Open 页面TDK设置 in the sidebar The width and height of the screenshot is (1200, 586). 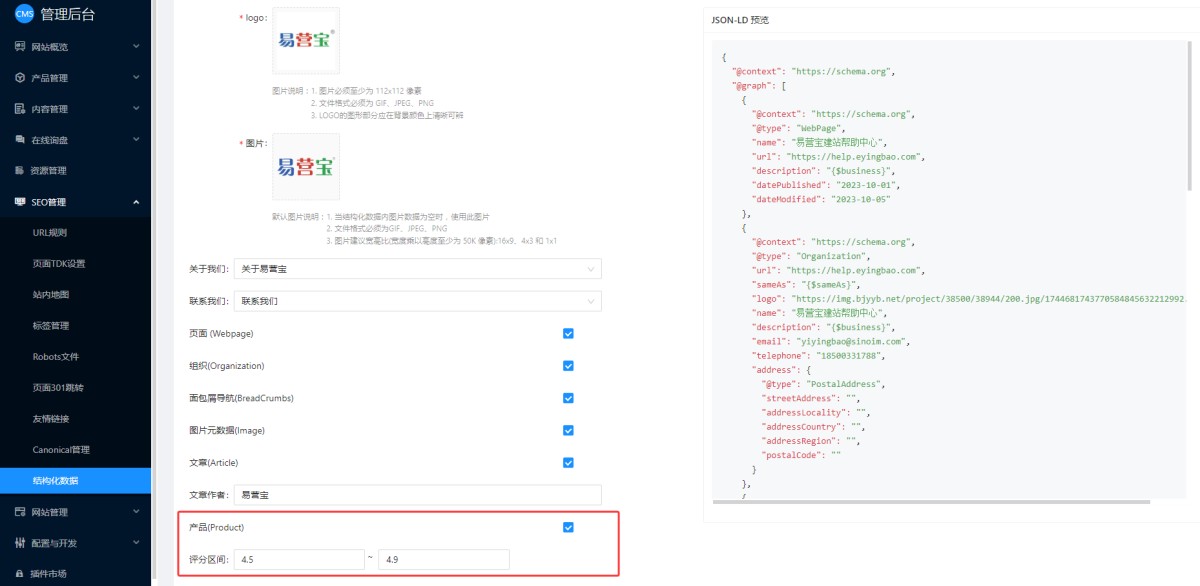(x=59, y=264)
